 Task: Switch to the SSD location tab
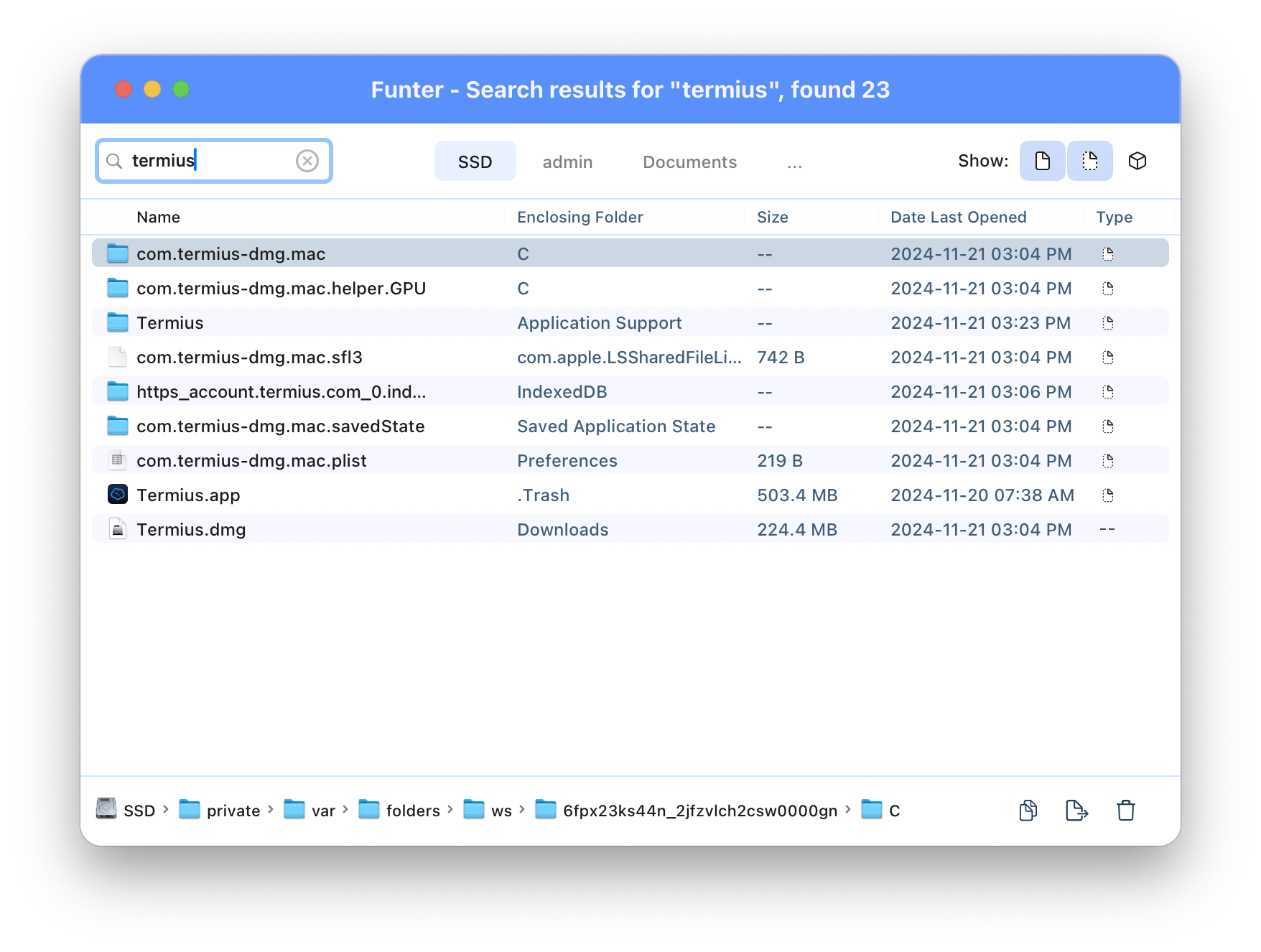pyautogui.click(x=475, y=162)
